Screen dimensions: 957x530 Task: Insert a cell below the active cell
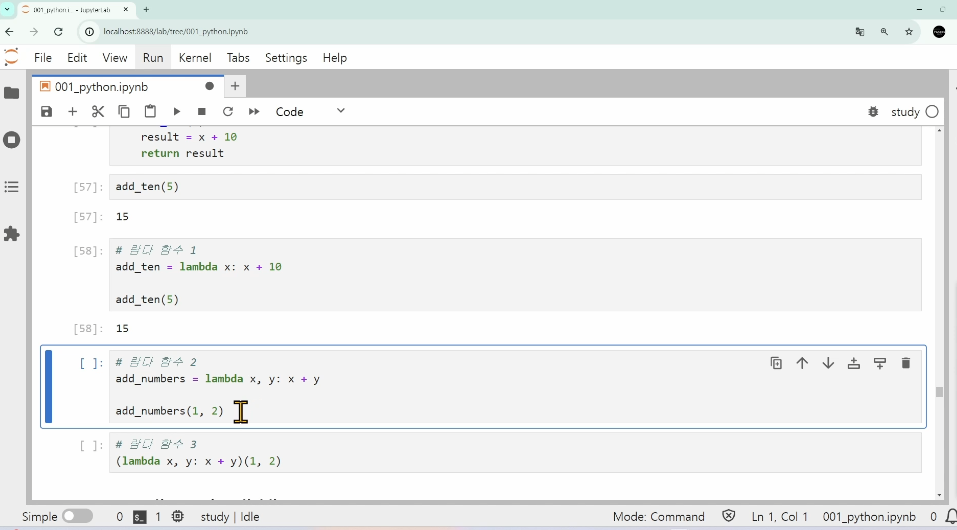(879, 363)
